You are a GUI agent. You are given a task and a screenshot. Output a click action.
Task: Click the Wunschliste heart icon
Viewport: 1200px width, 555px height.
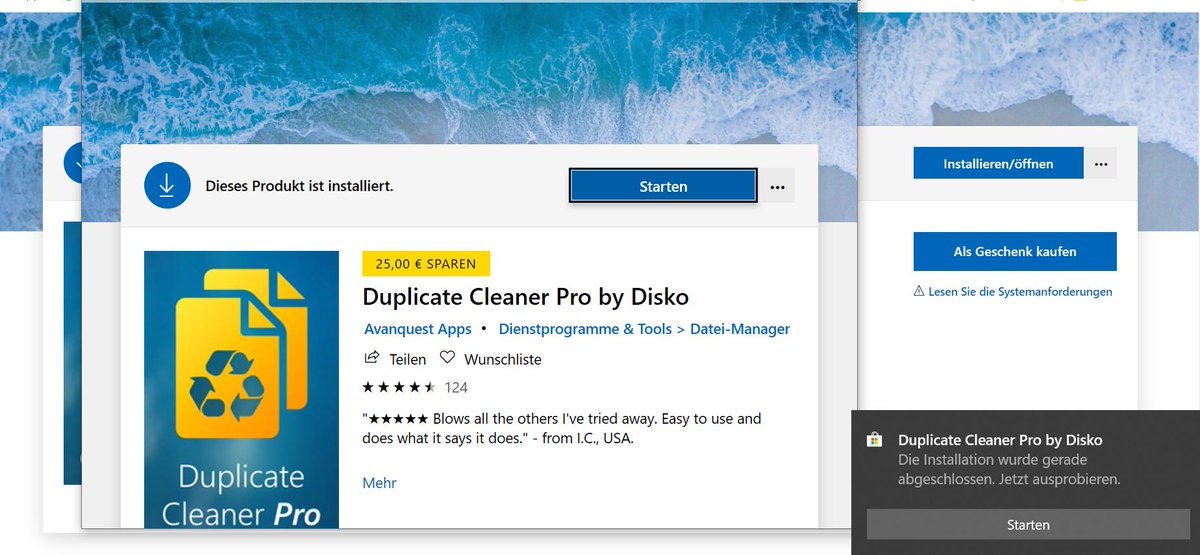[x=447, y=358]
